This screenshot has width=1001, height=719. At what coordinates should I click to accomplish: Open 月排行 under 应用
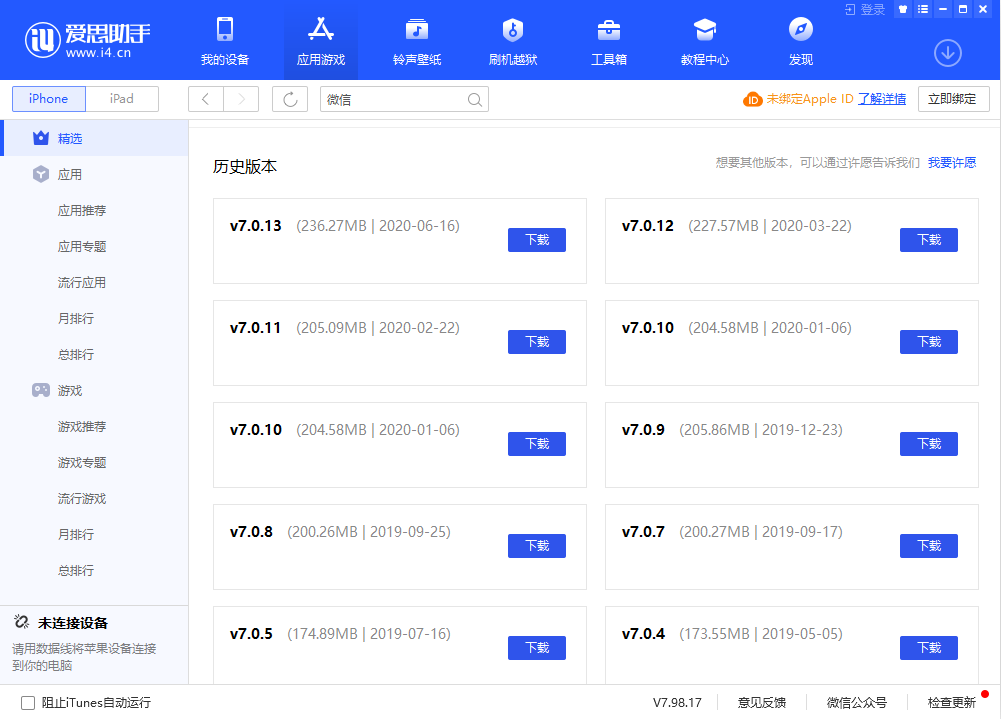[x=76, y=319]
